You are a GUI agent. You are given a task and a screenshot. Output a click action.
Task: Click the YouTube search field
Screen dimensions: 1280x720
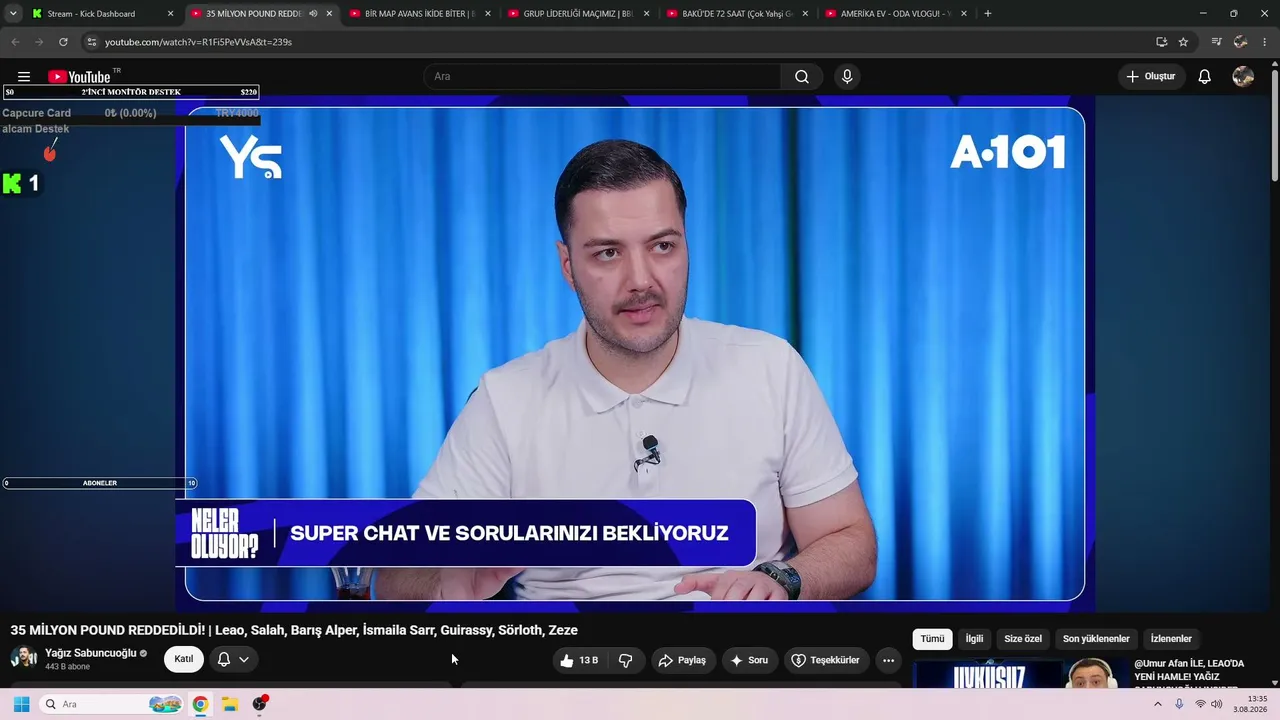click(603, 77)
